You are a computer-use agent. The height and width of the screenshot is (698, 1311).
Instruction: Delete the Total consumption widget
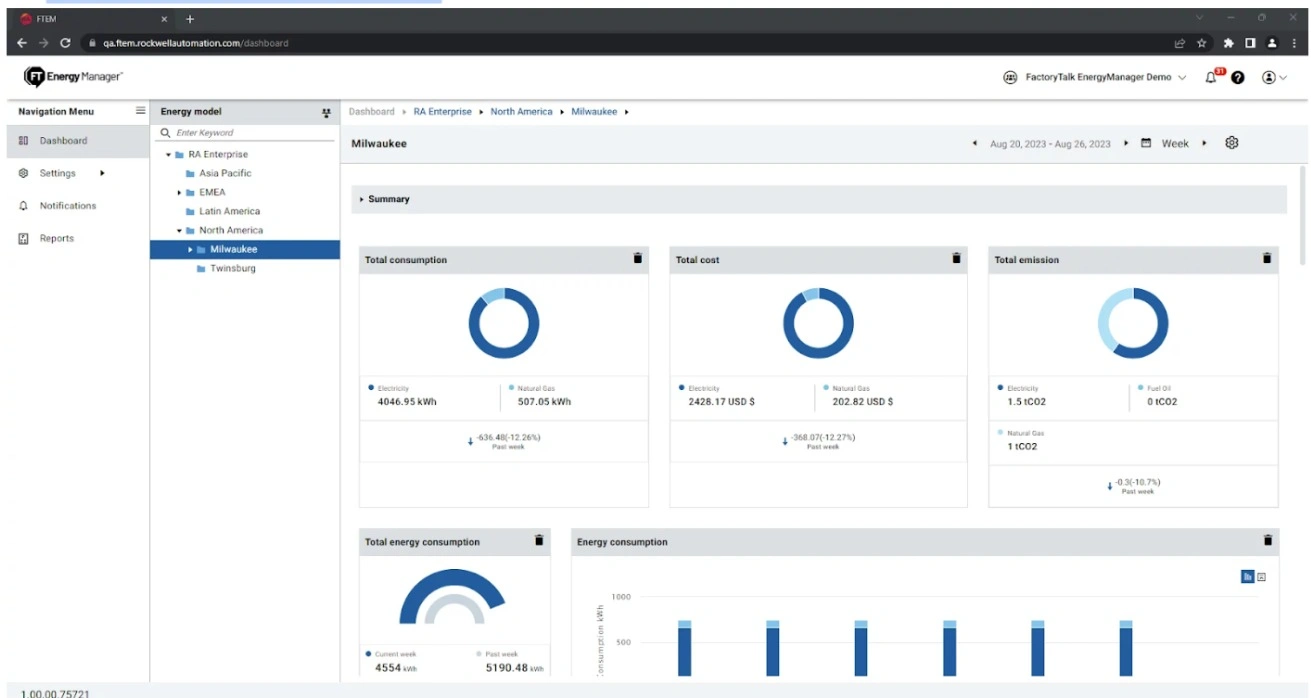pyautogui.click(x=638, y=258)
